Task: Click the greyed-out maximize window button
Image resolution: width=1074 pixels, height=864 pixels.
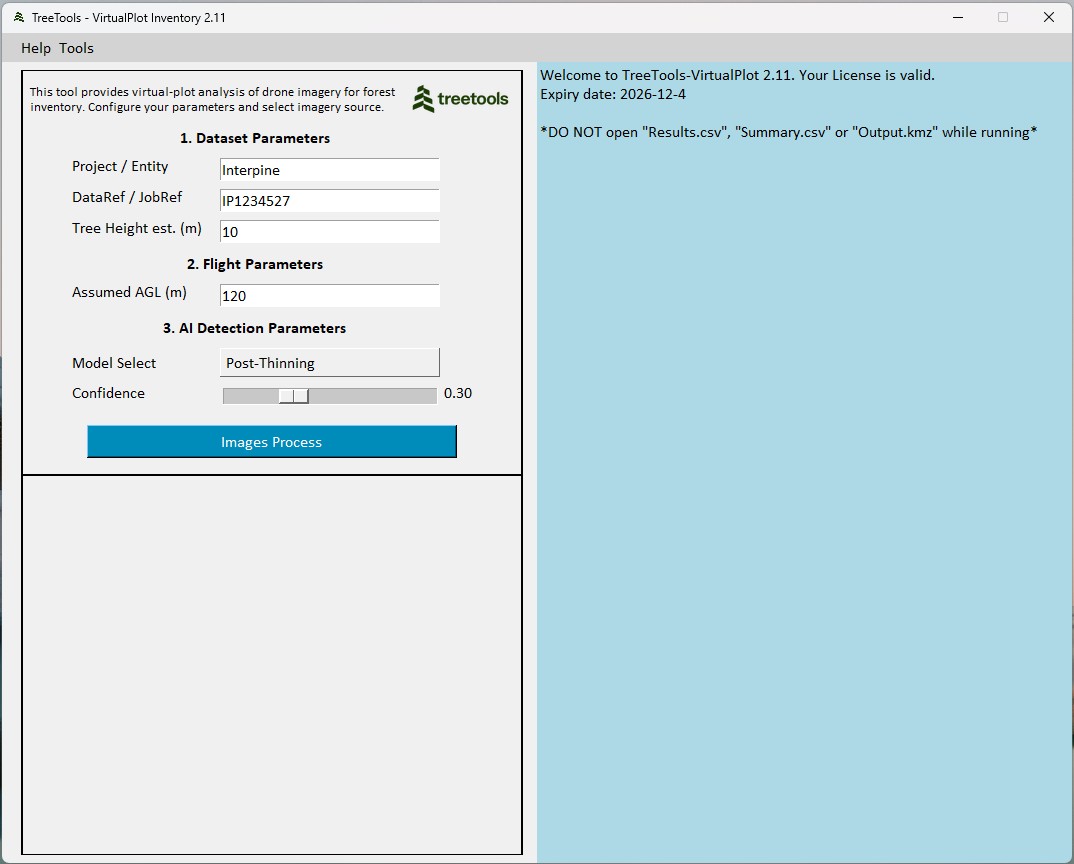Action: pos(1003,17)
